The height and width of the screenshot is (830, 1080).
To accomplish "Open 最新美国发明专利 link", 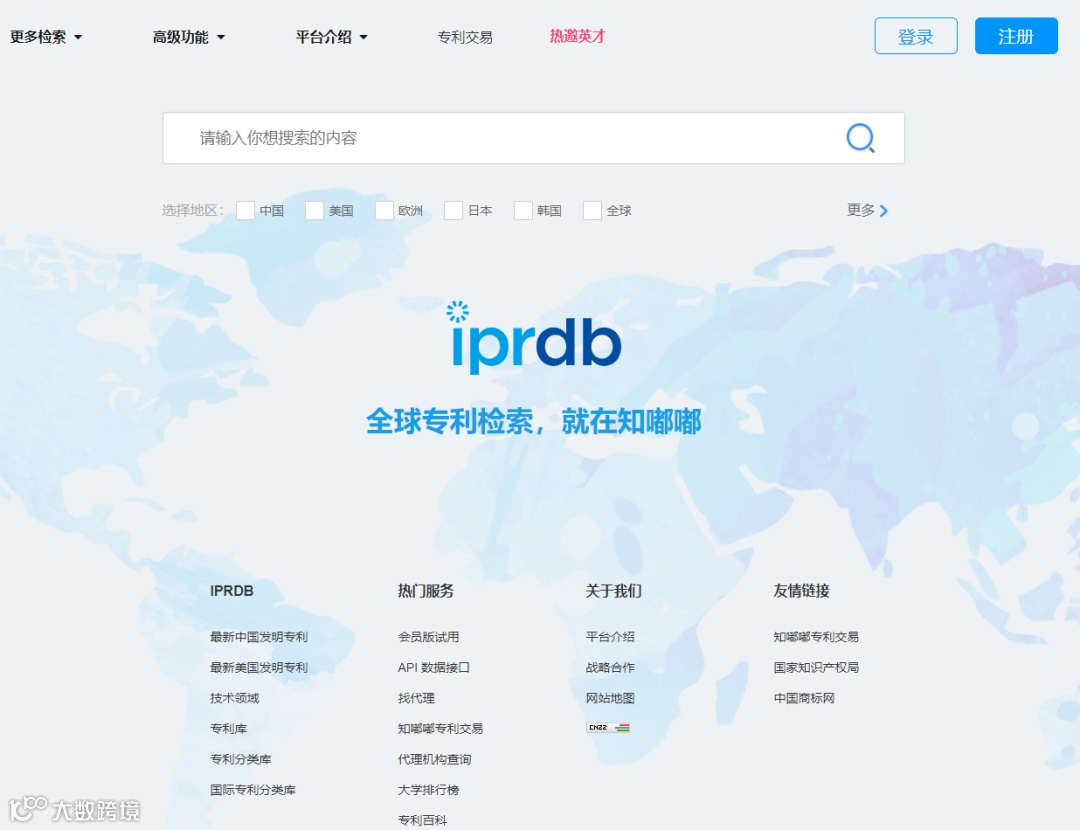I will point(258,667).
